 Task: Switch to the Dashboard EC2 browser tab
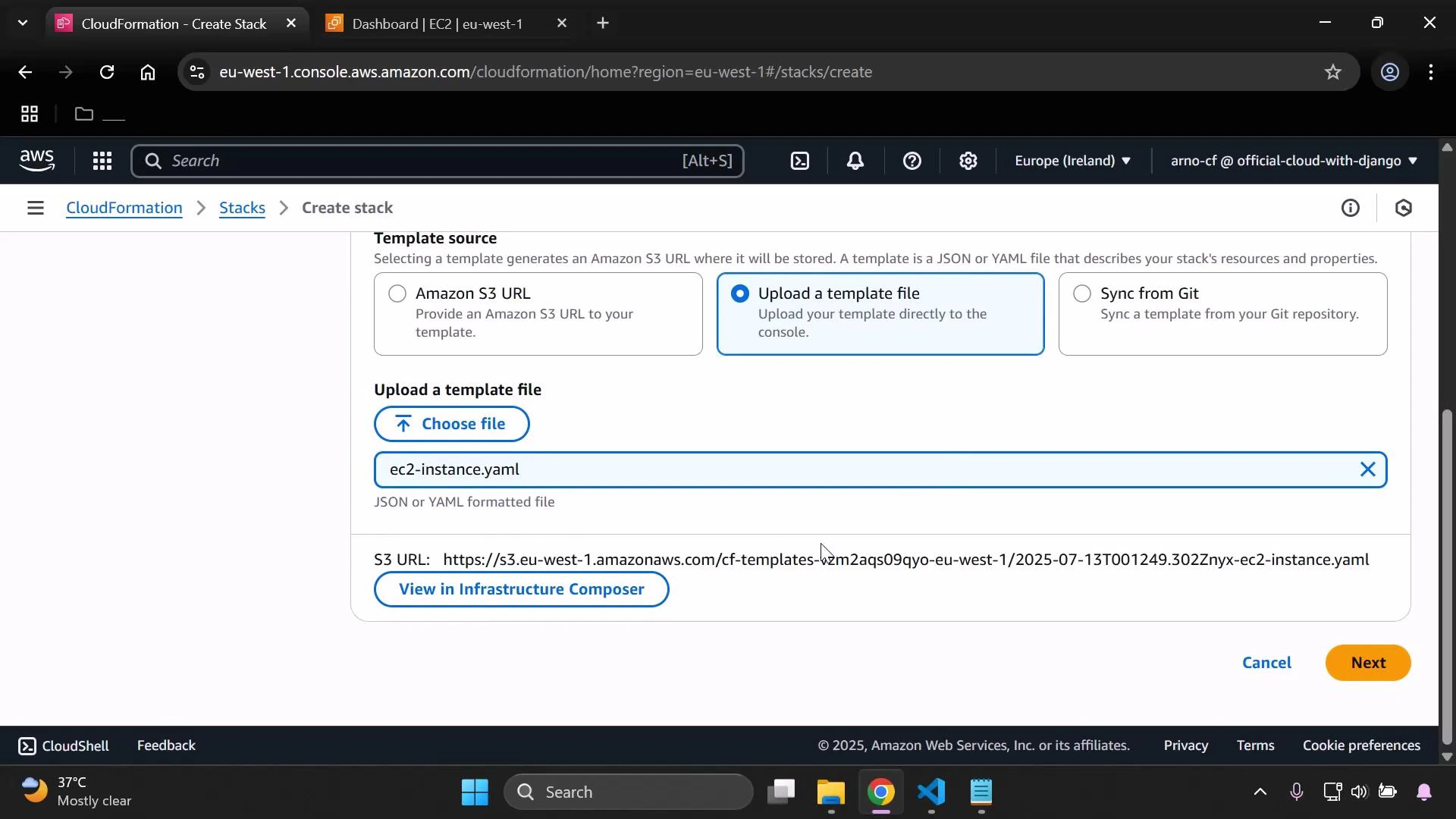coord(438,23)
